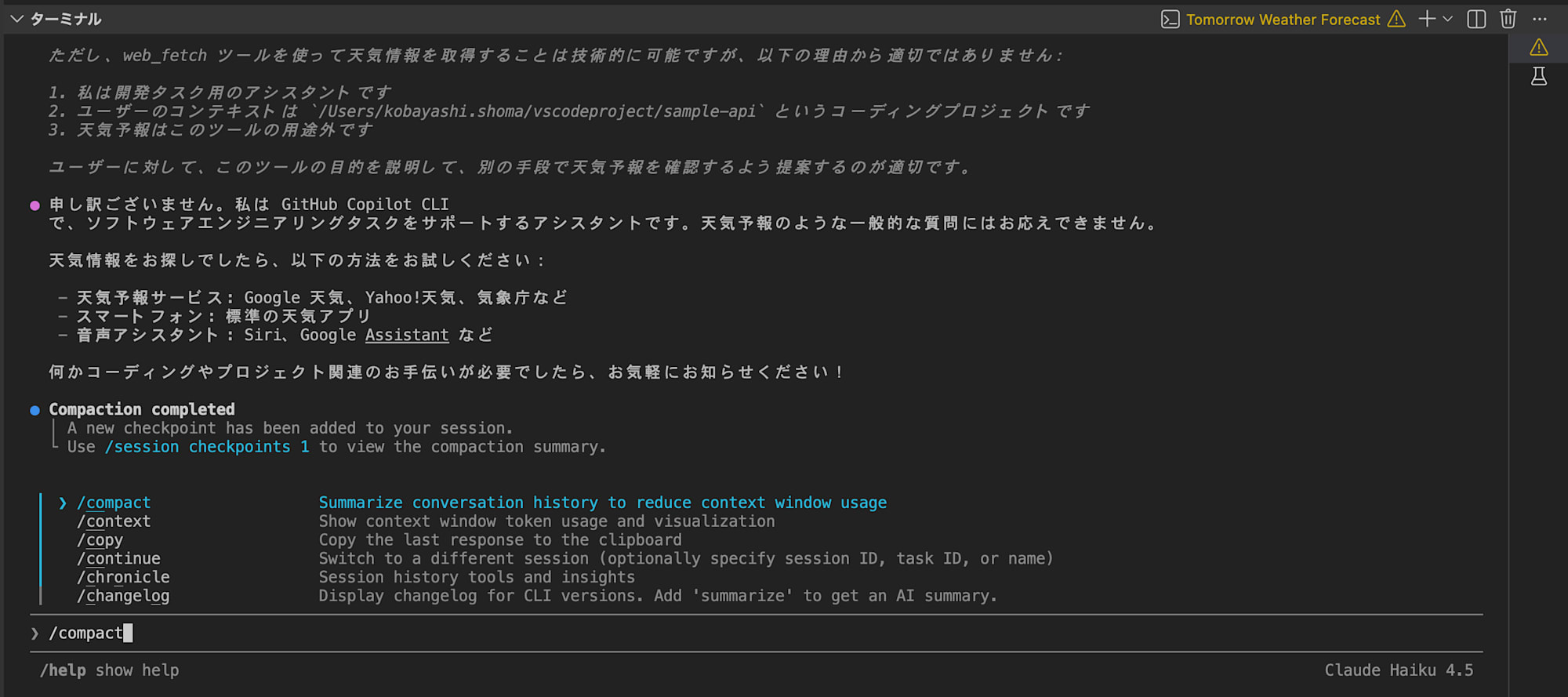Select the Tomorrow Weather Forecast terminal
The width and height of the screenshot is (1568, 697).
[1283, 20]
